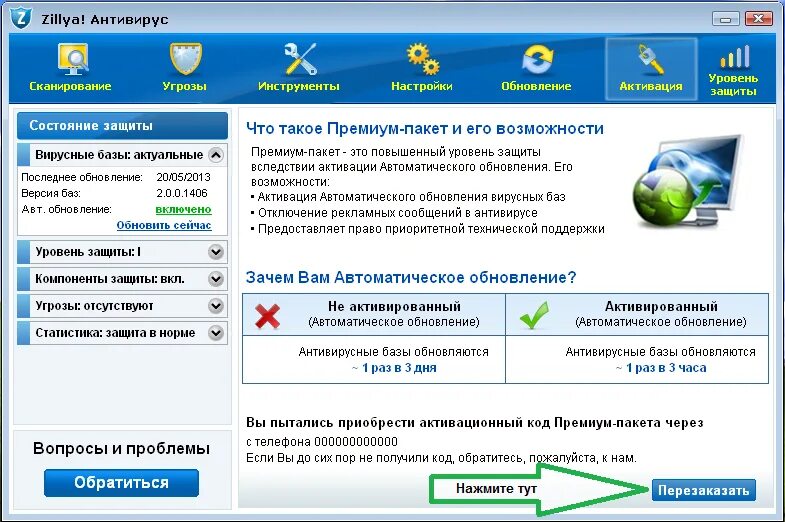Image resolution: width=785 pixels, height=522 pixels.
Task: Click the Обновление label in toolbar
Action: (x=536, y=86)
